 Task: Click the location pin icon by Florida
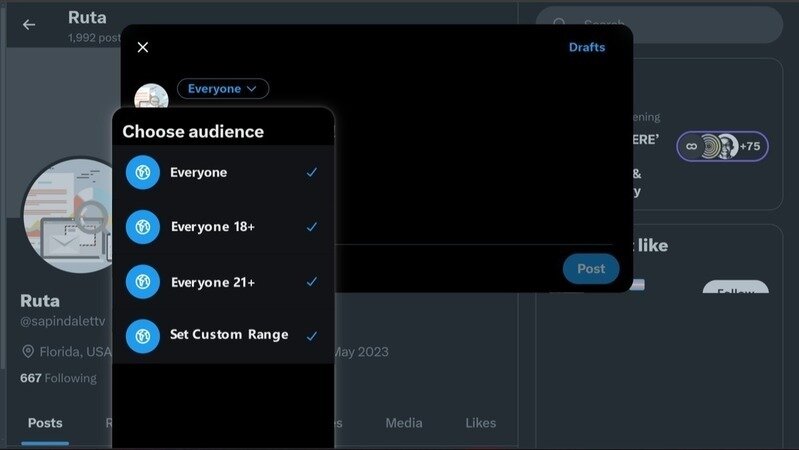tap(28, 352)
